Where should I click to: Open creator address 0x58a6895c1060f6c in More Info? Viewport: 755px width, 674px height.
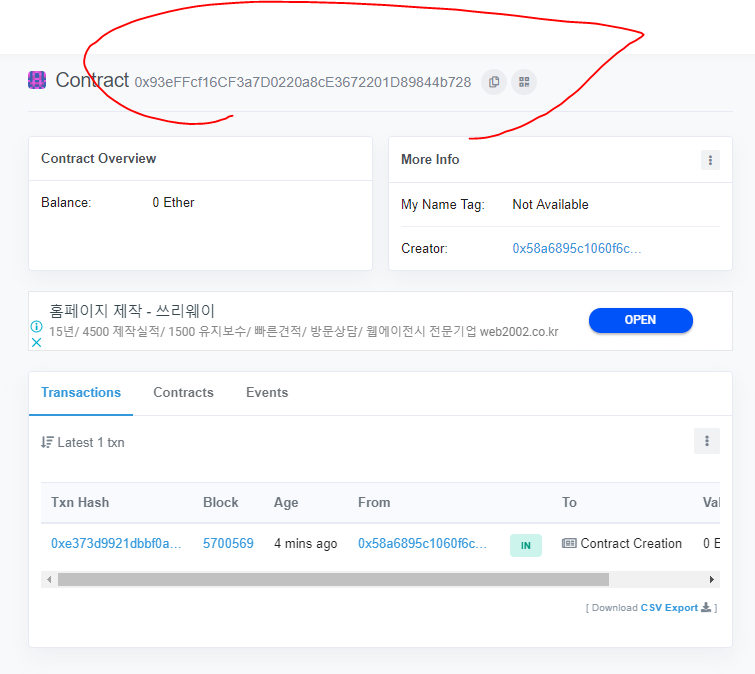point(577,248)
